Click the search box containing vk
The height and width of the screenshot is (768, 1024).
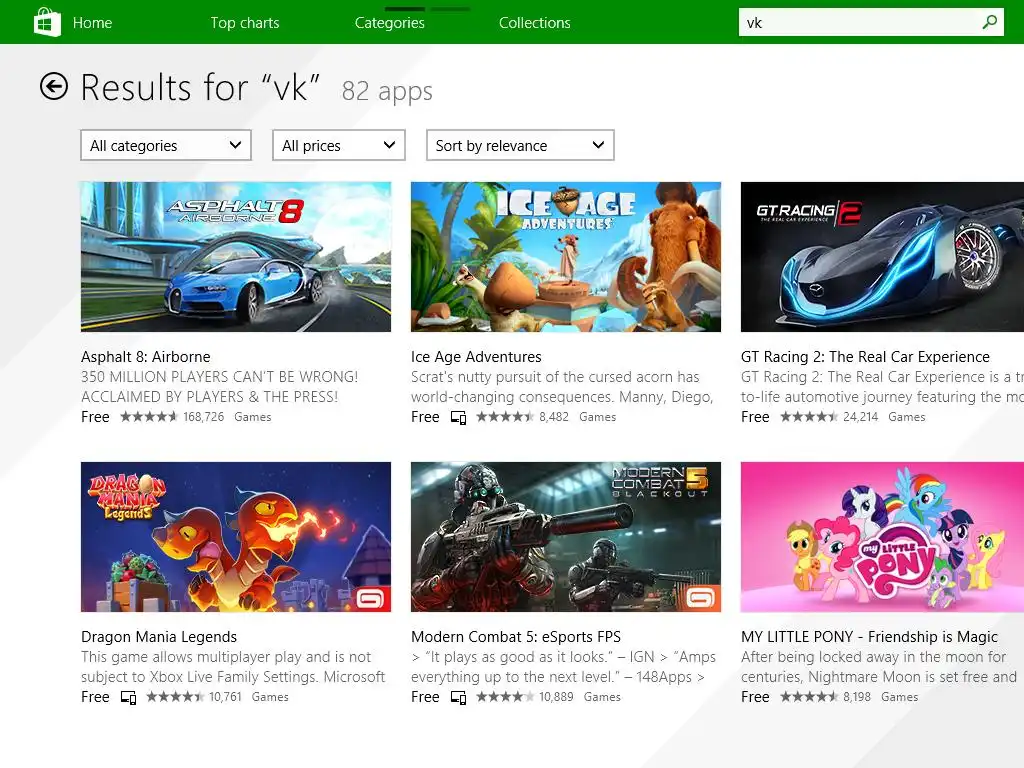[871, 22]
